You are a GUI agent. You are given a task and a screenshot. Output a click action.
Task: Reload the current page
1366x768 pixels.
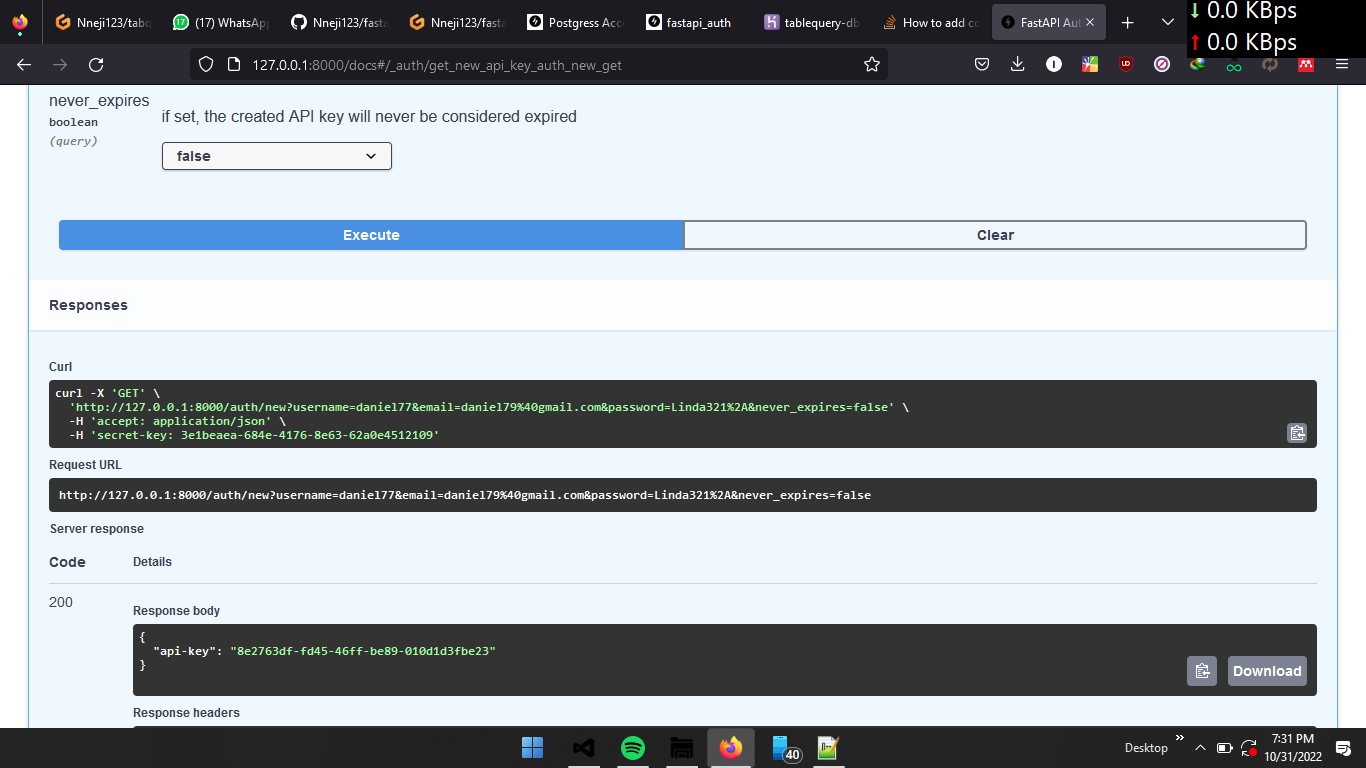[x=96, y=64]
